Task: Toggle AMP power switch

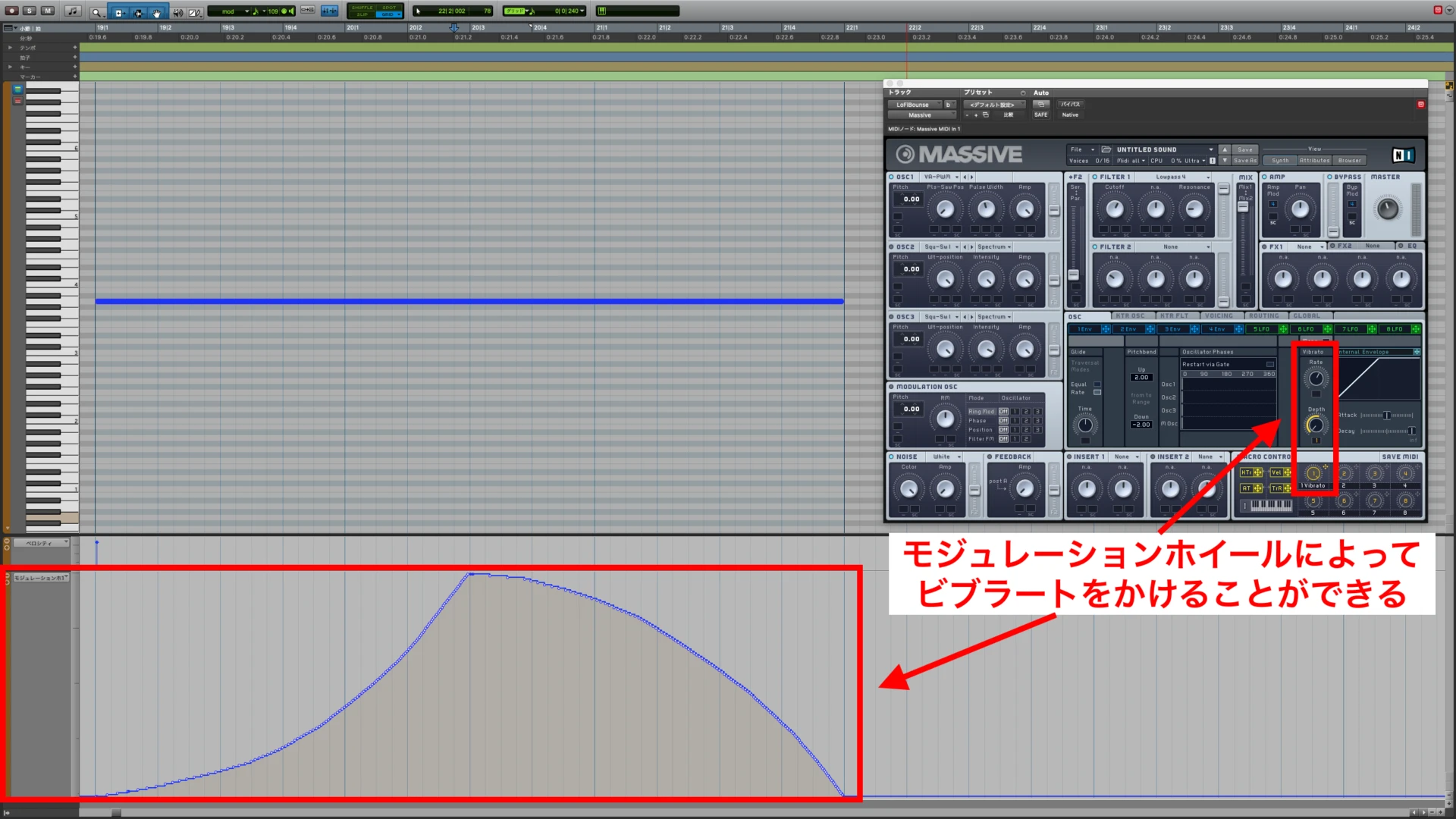Action: (x=1265, y=177)
